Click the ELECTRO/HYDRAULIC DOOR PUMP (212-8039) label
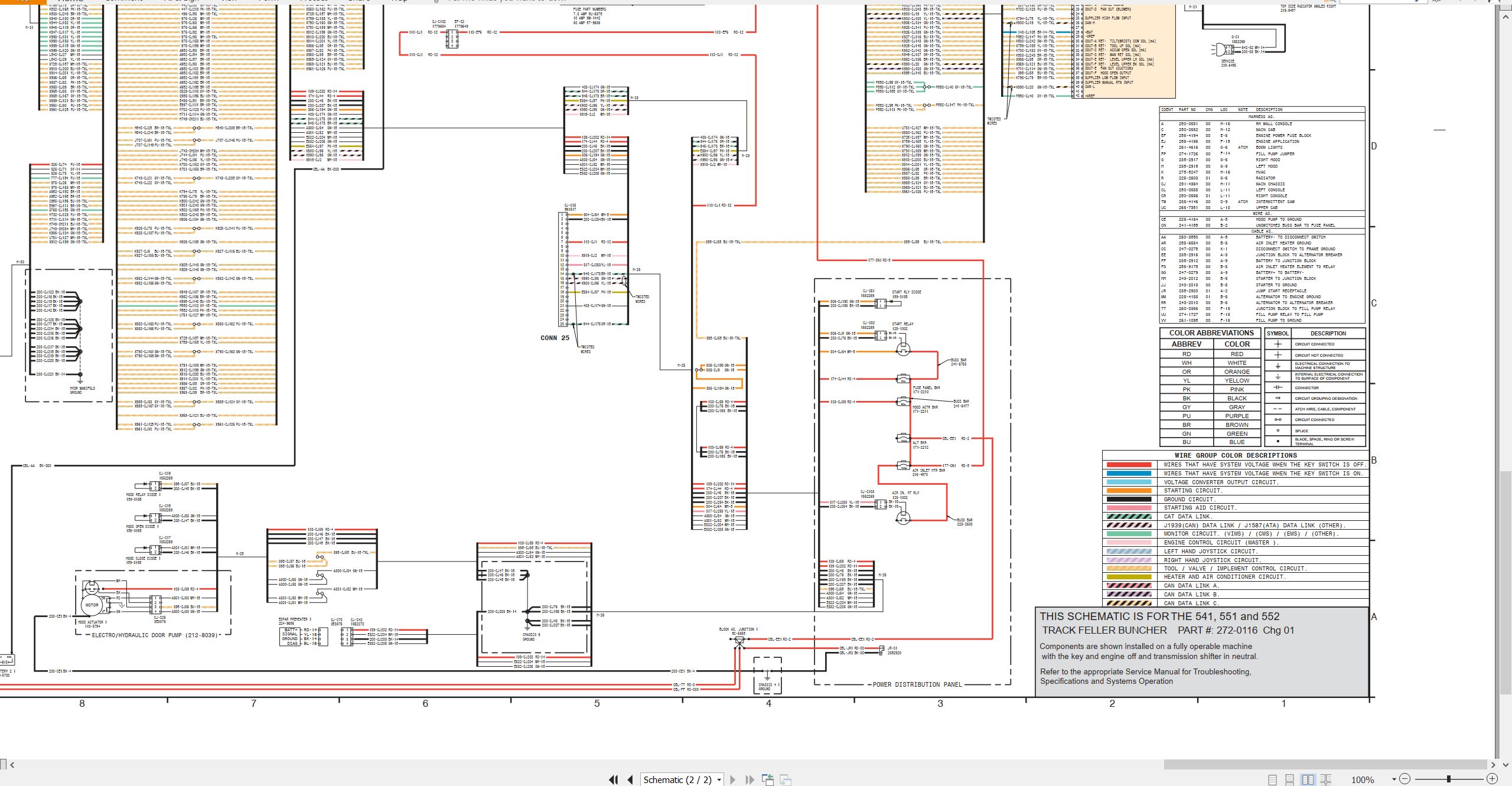The image size is (1512, 786). click(155, 635)
